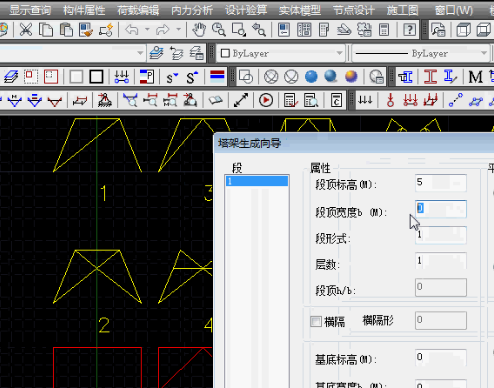This screenshot has width=494, height=388.
Task: Click the red I-beam section icon
Action: (430, 77)
